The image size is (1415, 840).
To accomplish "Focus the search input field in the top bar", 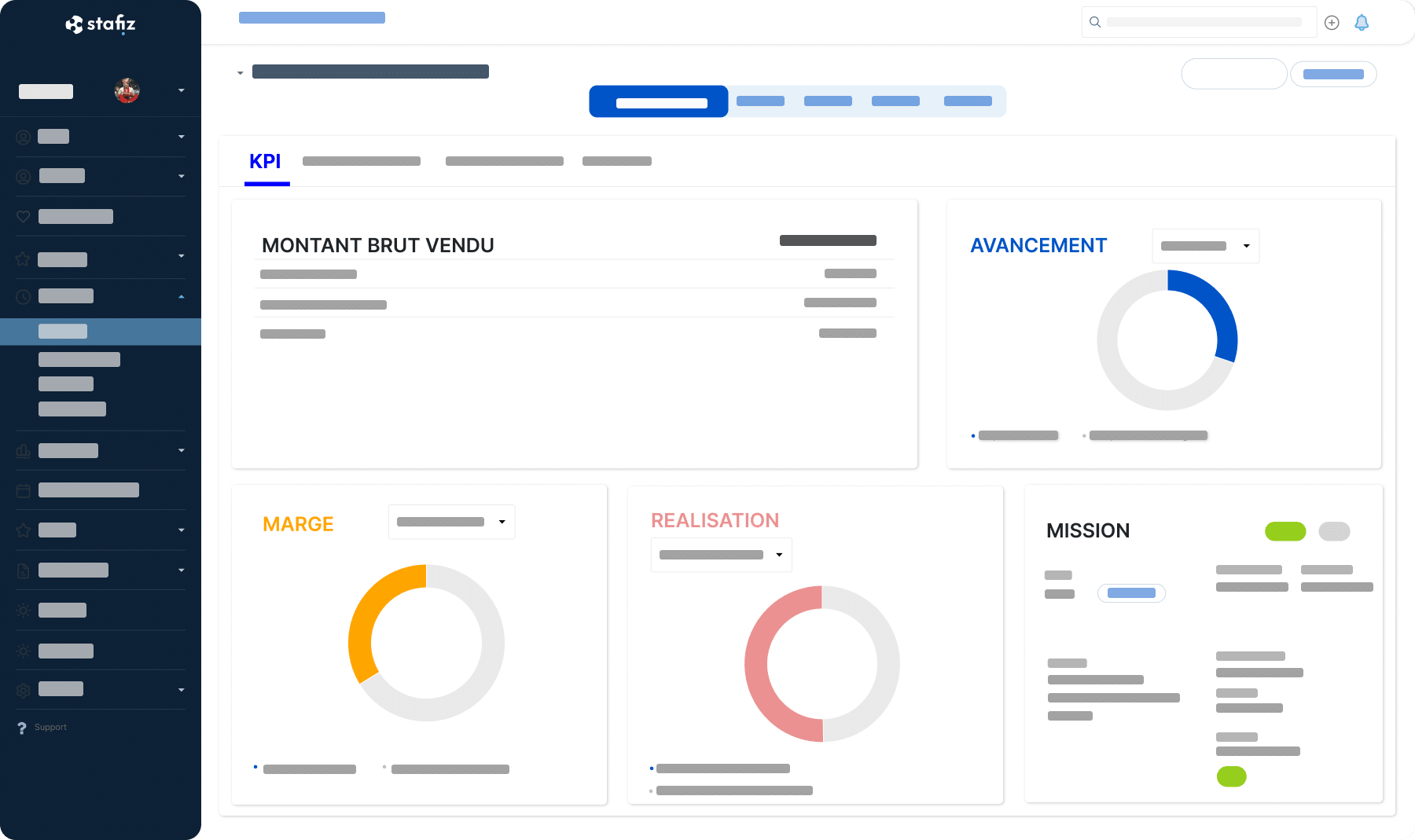I will click(x=1200, y=22).
